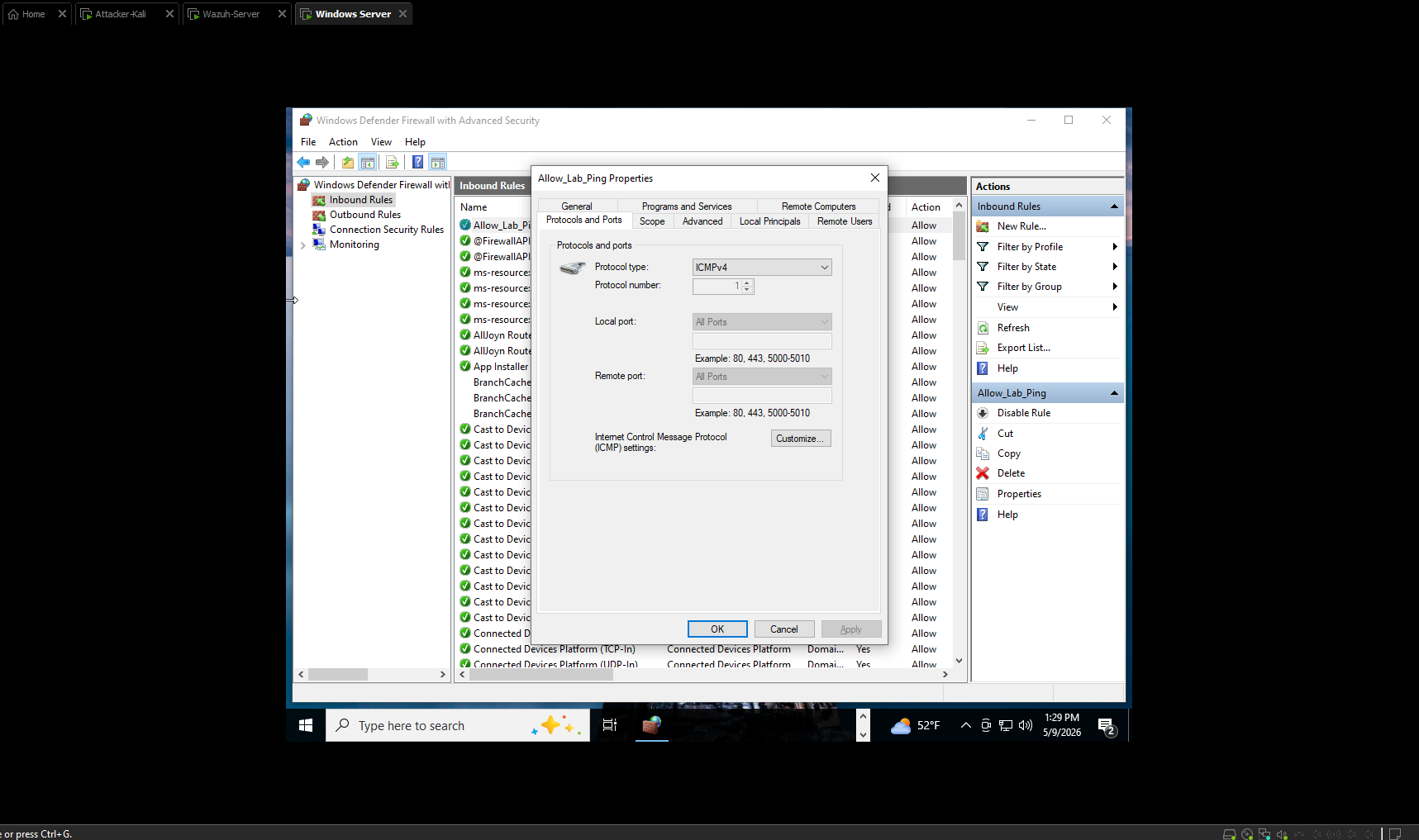Switch to the Scope tab
Viewport: 1419px width, 840px height.
652,221
